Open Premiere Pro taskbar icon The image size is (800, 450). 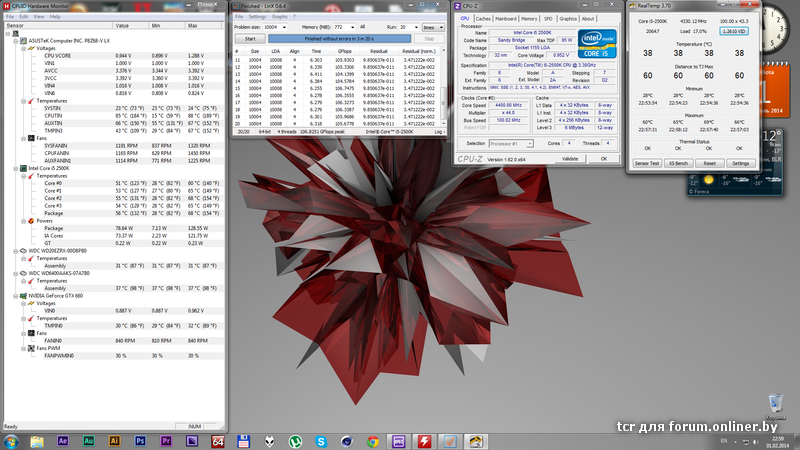click(166, 441)
